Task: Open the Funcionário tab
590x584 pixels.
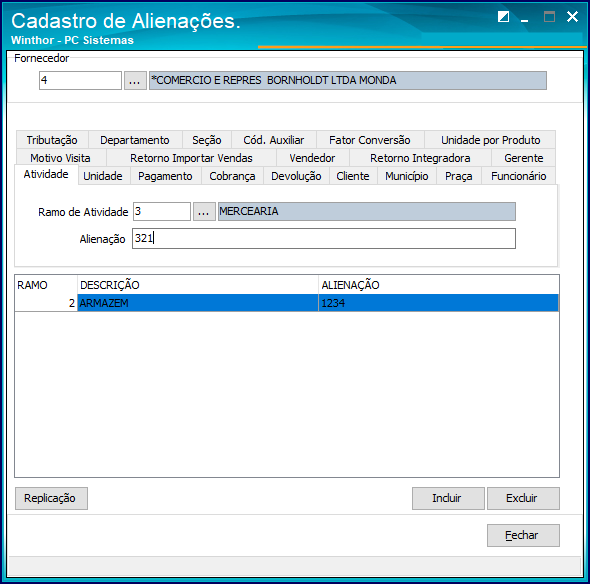Action: (519, 176)
